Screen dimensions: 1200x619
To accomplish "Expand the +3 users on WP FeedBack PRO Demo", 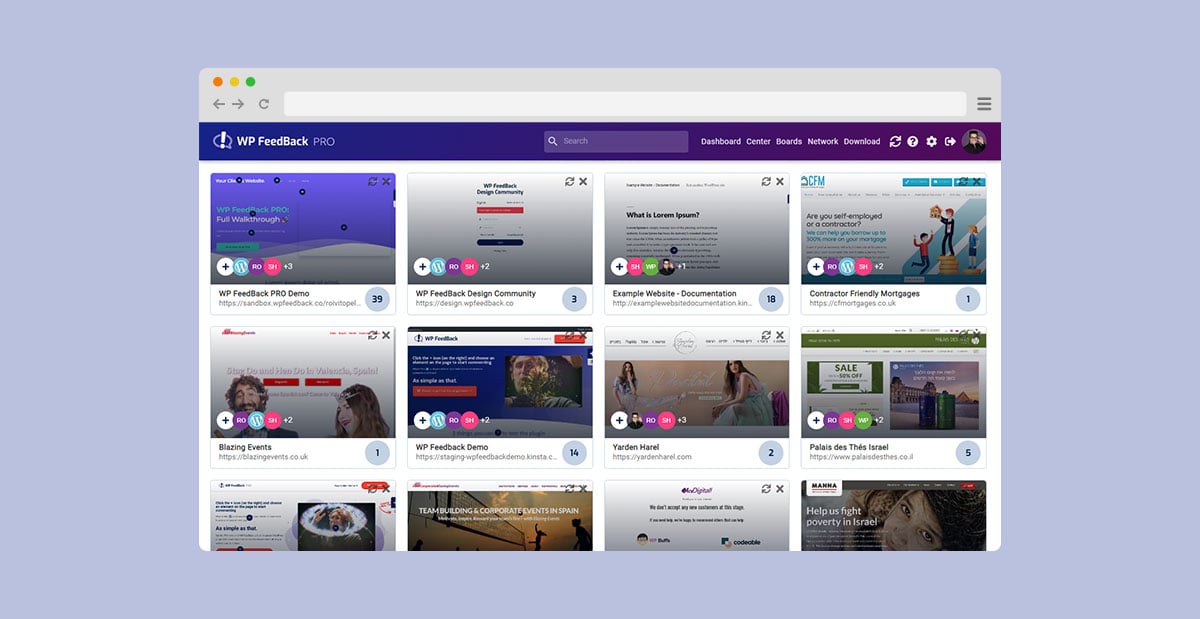I will pos(288,267).
